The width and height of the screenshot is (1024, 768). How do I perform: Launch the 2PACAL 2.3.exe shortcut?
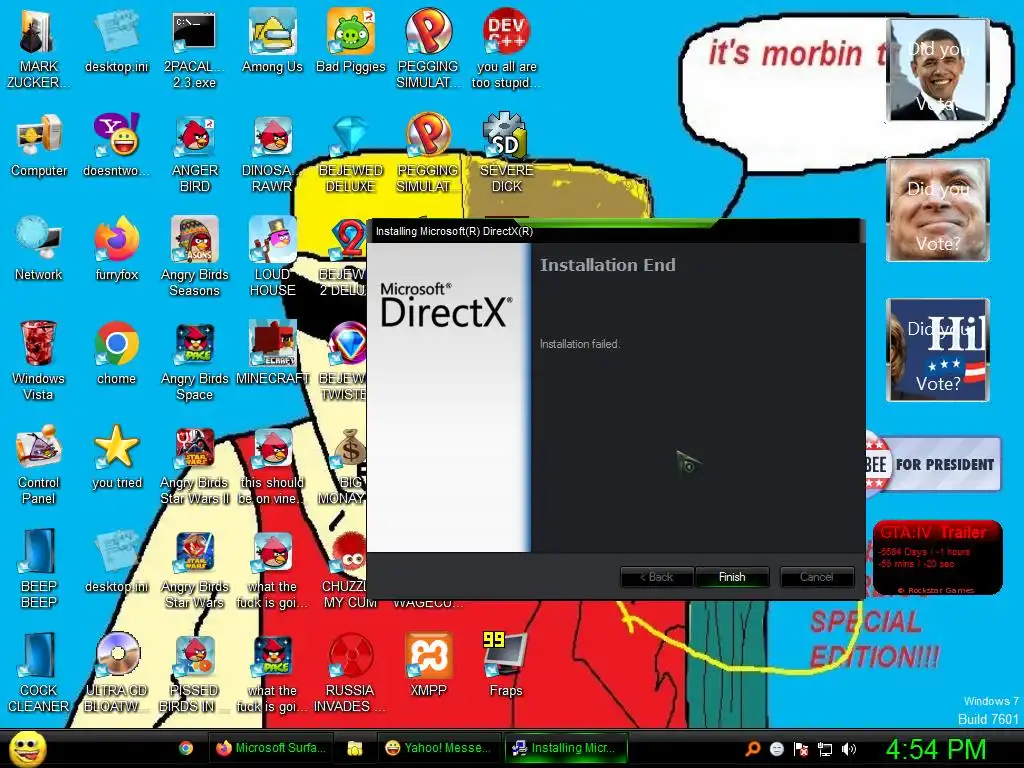(194, 50)
